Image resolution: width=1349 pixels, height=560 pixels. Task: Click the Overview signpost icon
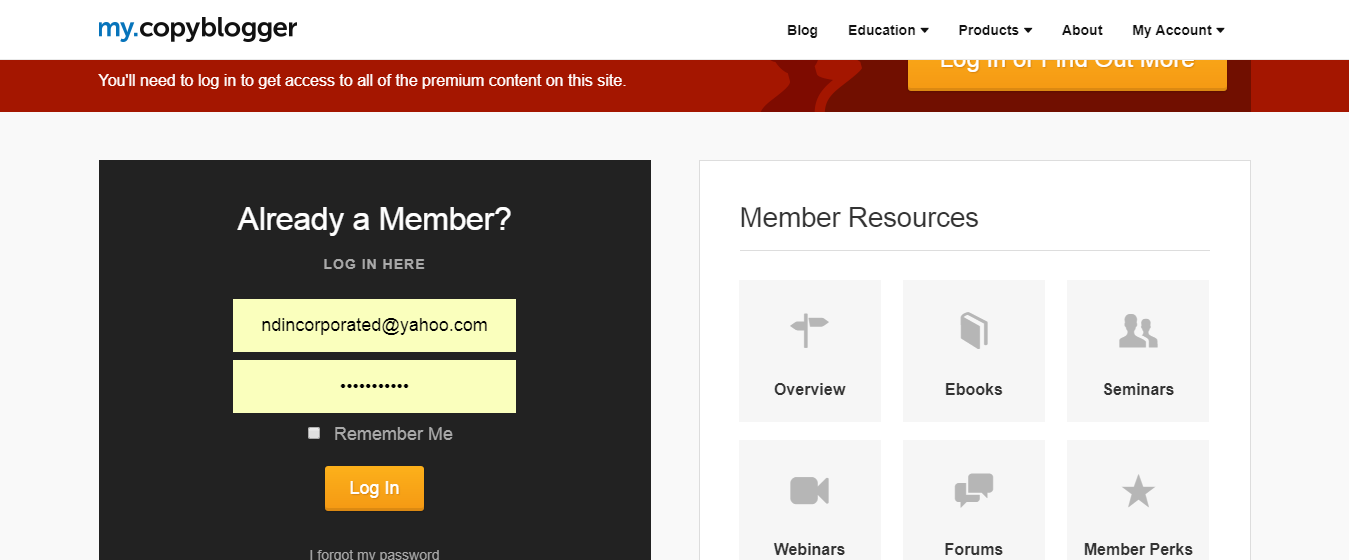[809, 330]
